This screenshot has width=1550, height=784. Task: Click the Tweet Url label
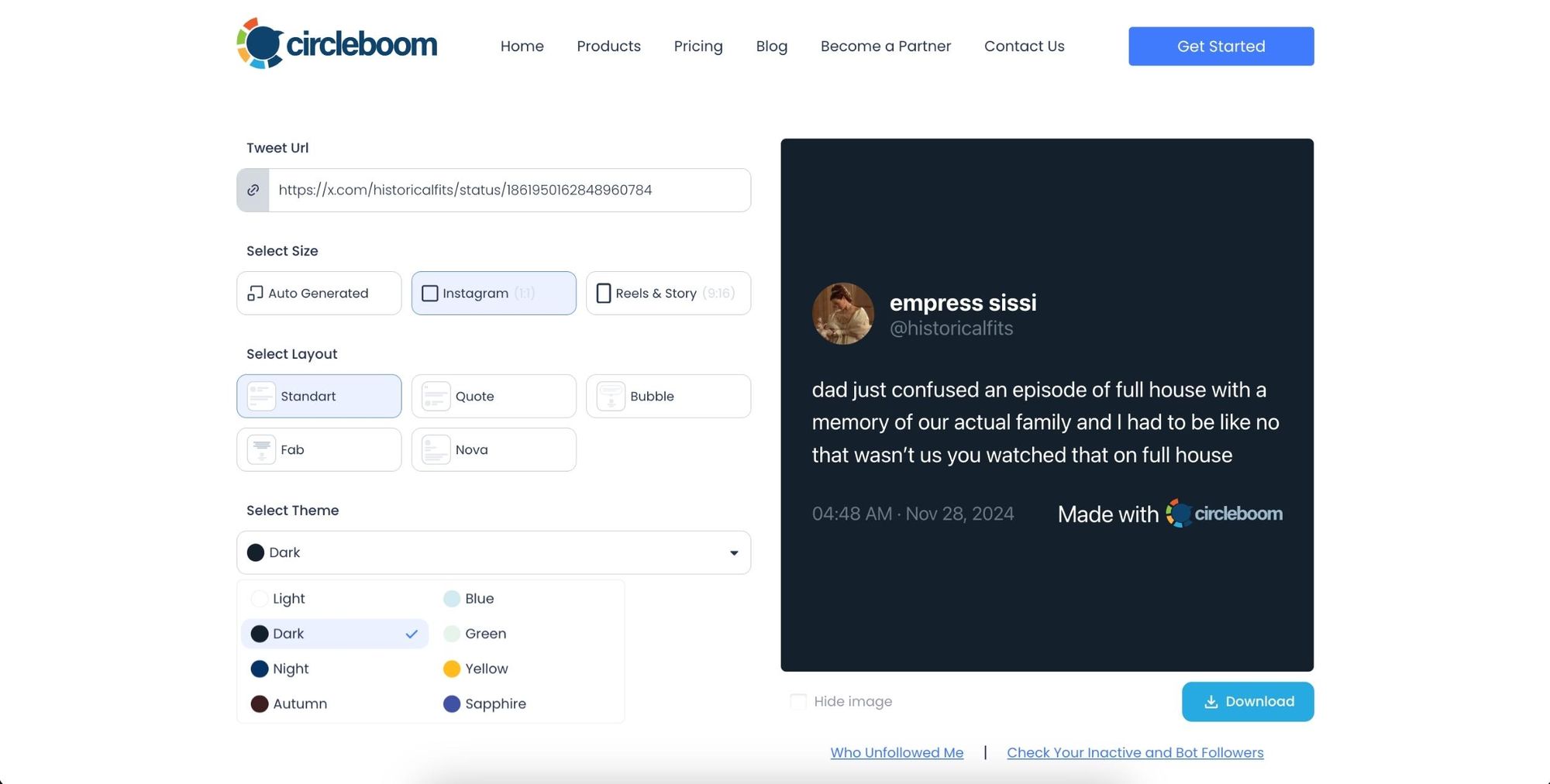click(x=277, y=148)
